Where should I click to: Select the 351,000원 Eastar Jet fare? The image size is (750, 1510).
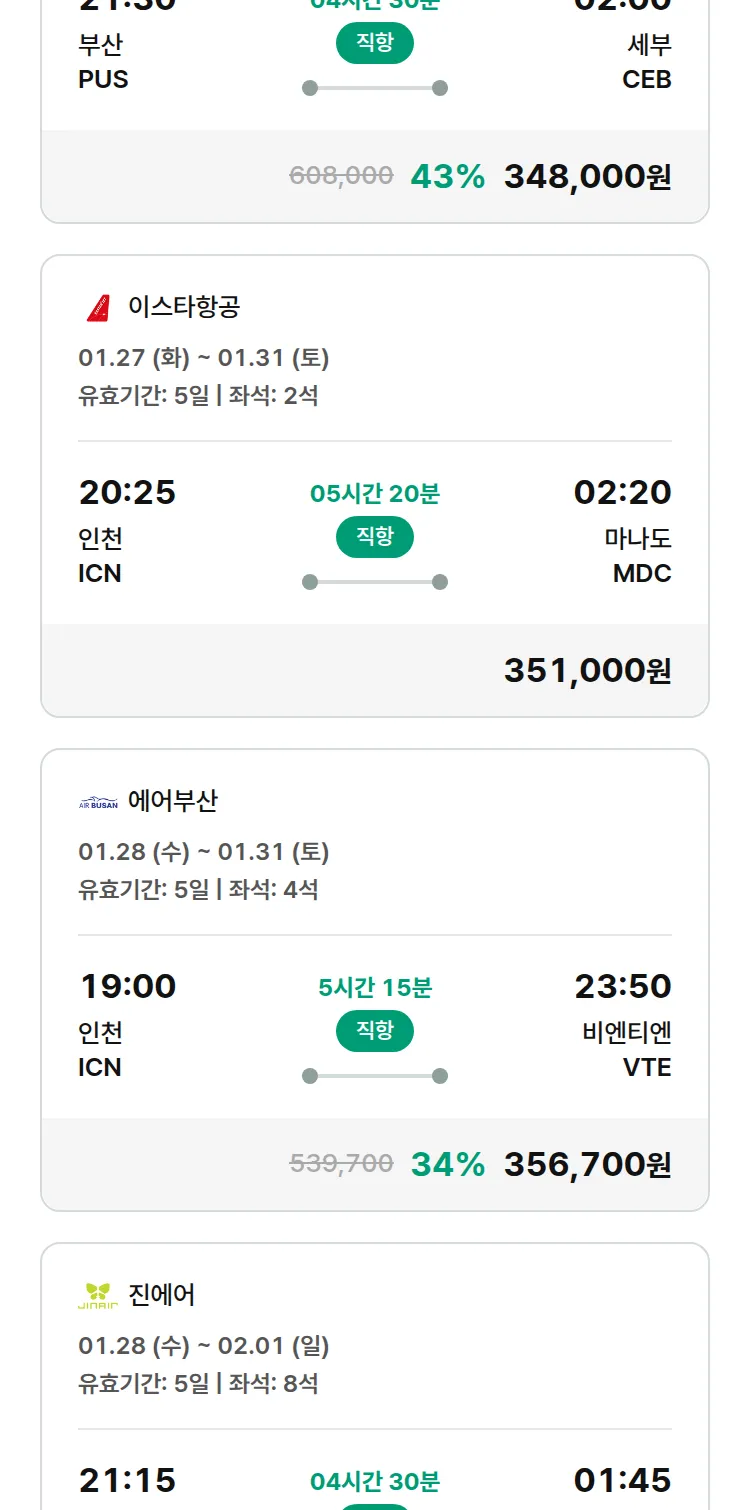click(587, 671)
